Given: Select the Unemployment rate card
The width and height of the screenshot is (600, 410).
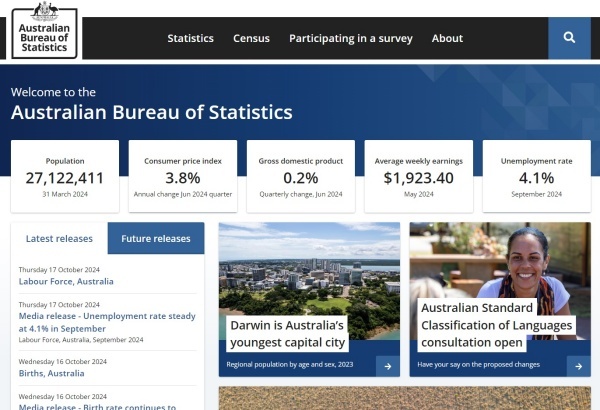Looking at the screenshot, I should point(536,176).
